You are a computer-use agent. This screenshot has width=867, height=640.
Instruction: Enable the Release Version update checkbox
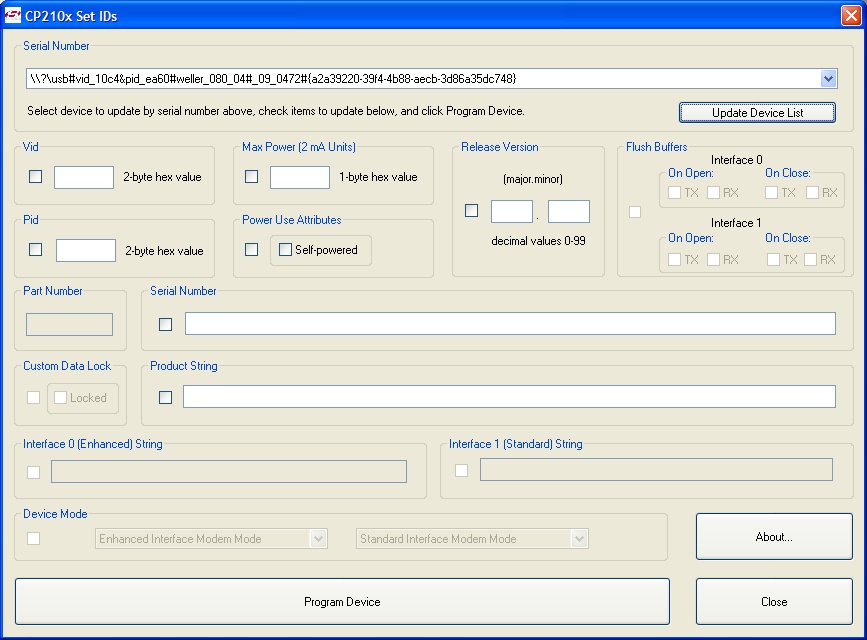(x=472, y=211)
